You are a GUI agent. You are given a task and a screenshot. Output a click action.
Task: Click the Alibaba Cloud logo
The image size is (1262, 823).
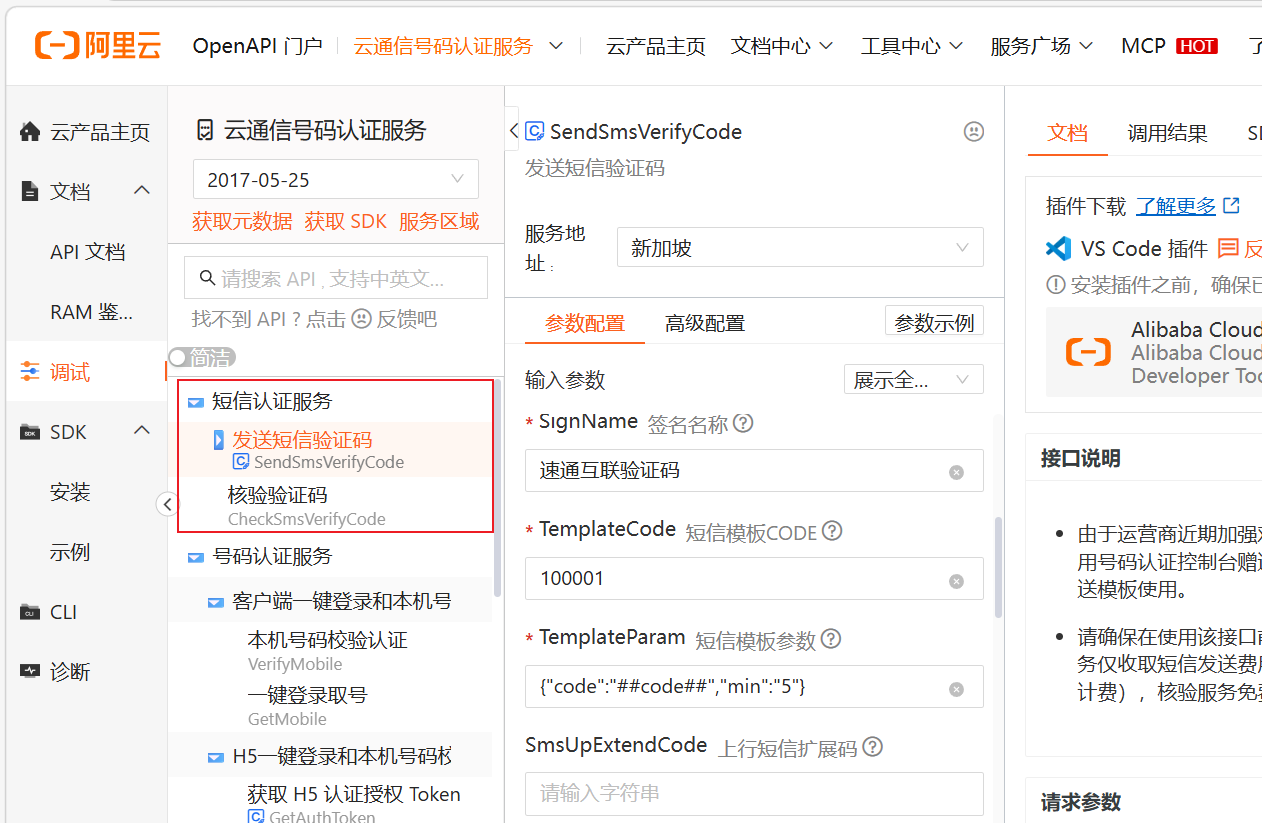[x=98, y=45]
